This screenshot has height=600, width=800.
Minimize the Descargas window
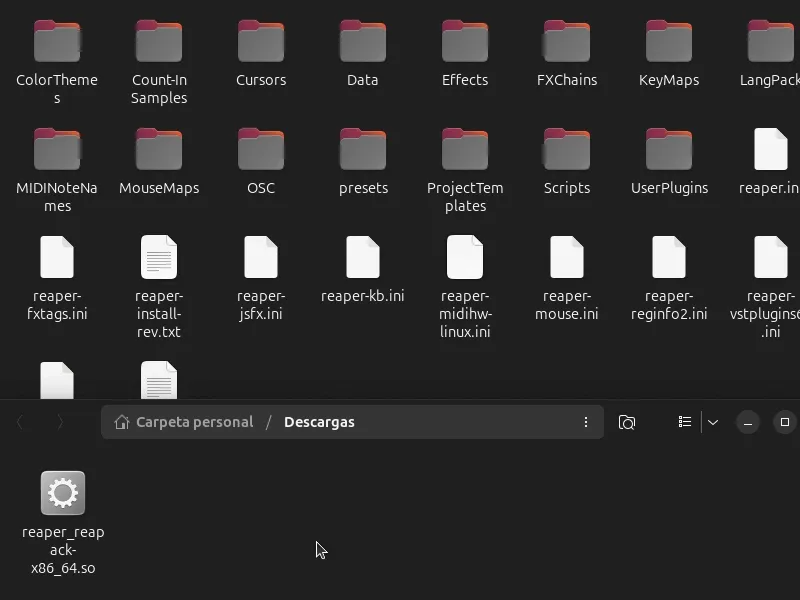748,422
